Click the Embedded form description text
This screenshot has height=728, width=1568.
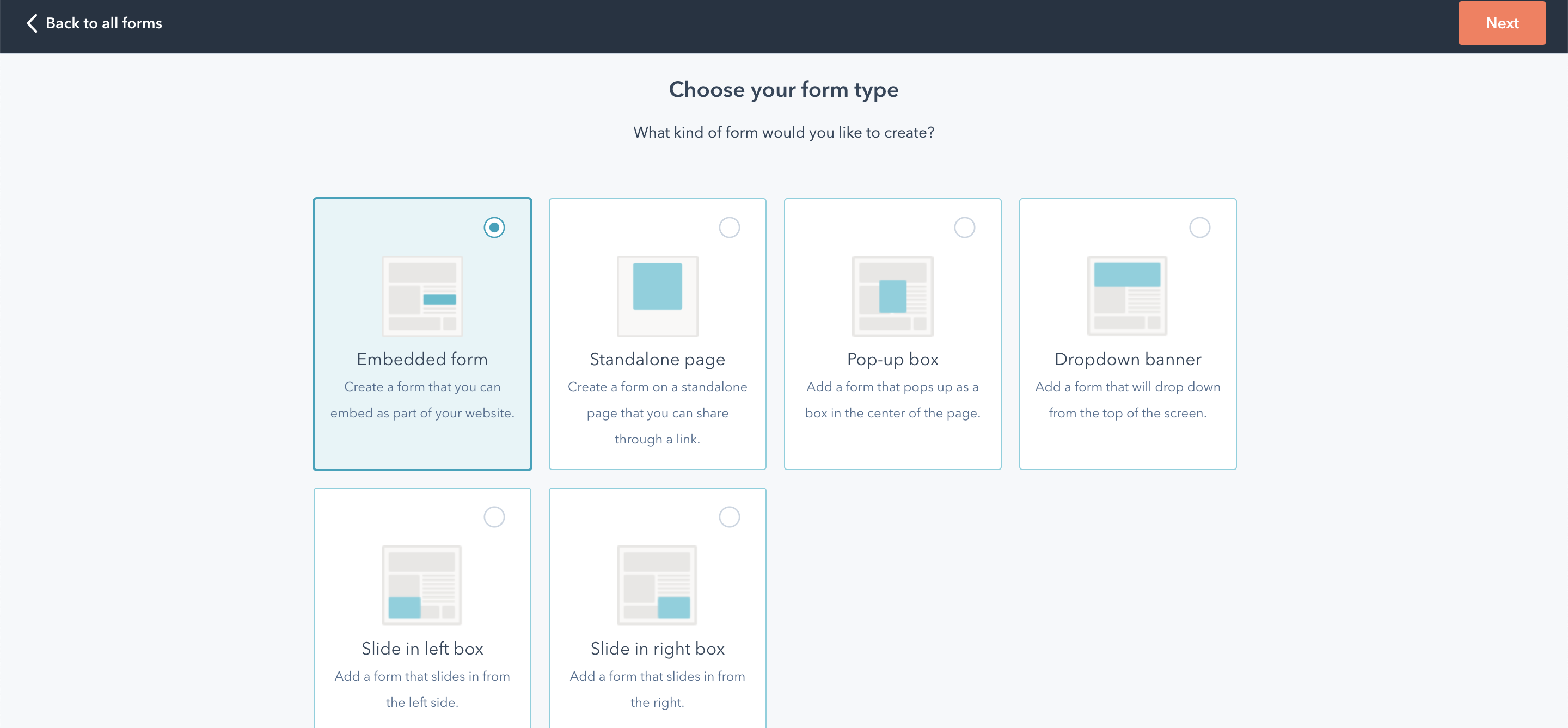click(422, 399)
